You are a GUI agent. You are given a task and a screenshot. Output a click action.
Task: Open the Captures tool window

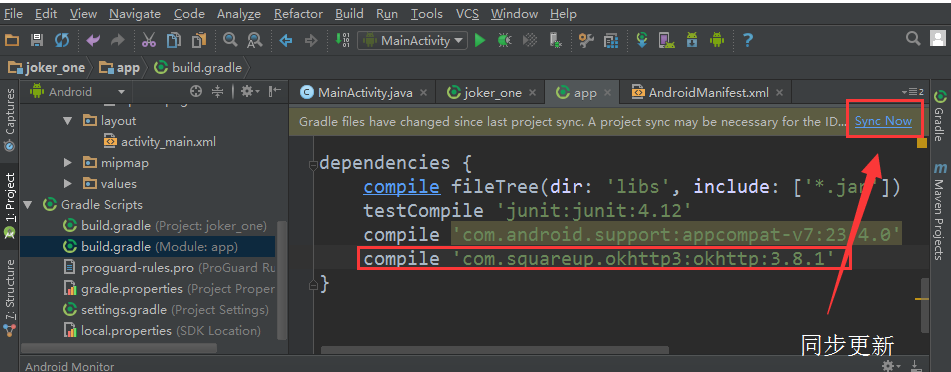(x=9, y=120)
